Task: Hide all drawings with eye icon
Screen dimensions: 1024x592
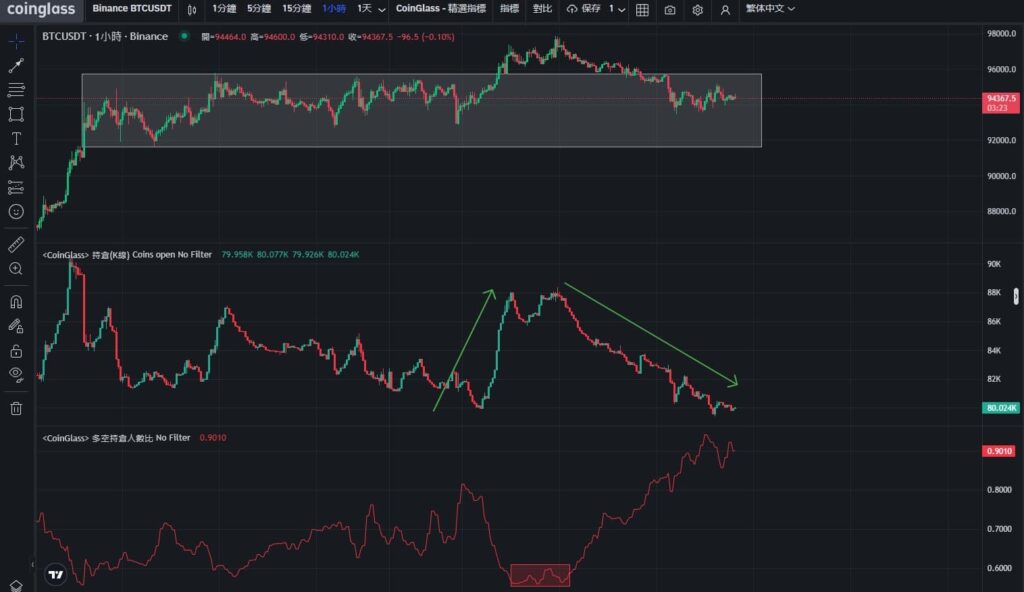Action: point(16,374)
